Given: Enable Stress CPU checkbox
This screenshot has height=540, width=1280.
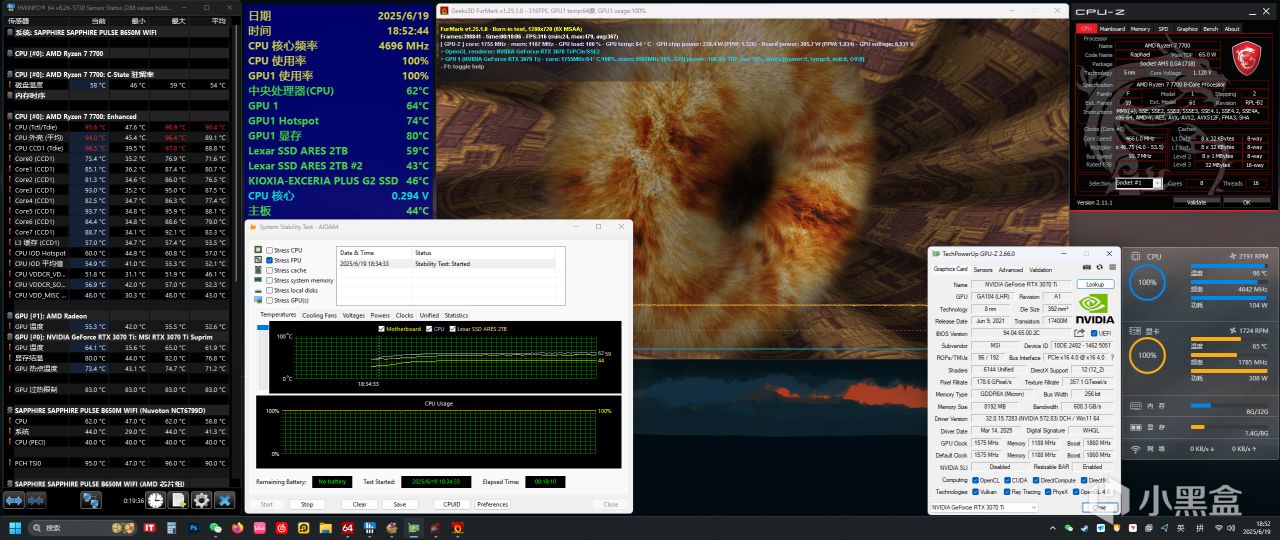Looking at the screenshot, I should (x=269, y=250).
